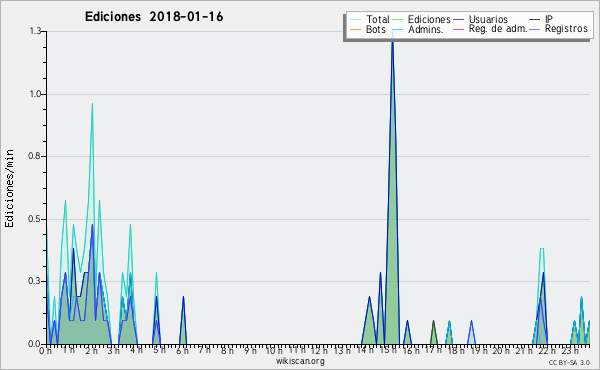
Task: Click the CC BY-SA 3.0 license text
Action: 569,362
